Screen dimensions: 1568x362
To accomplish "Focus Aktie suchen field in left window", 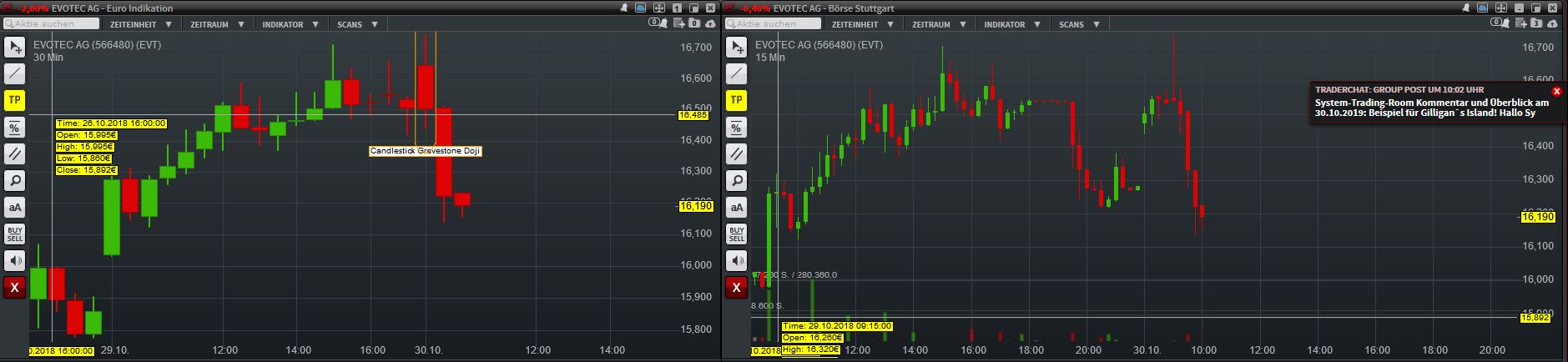I will [x=51, y=23].
